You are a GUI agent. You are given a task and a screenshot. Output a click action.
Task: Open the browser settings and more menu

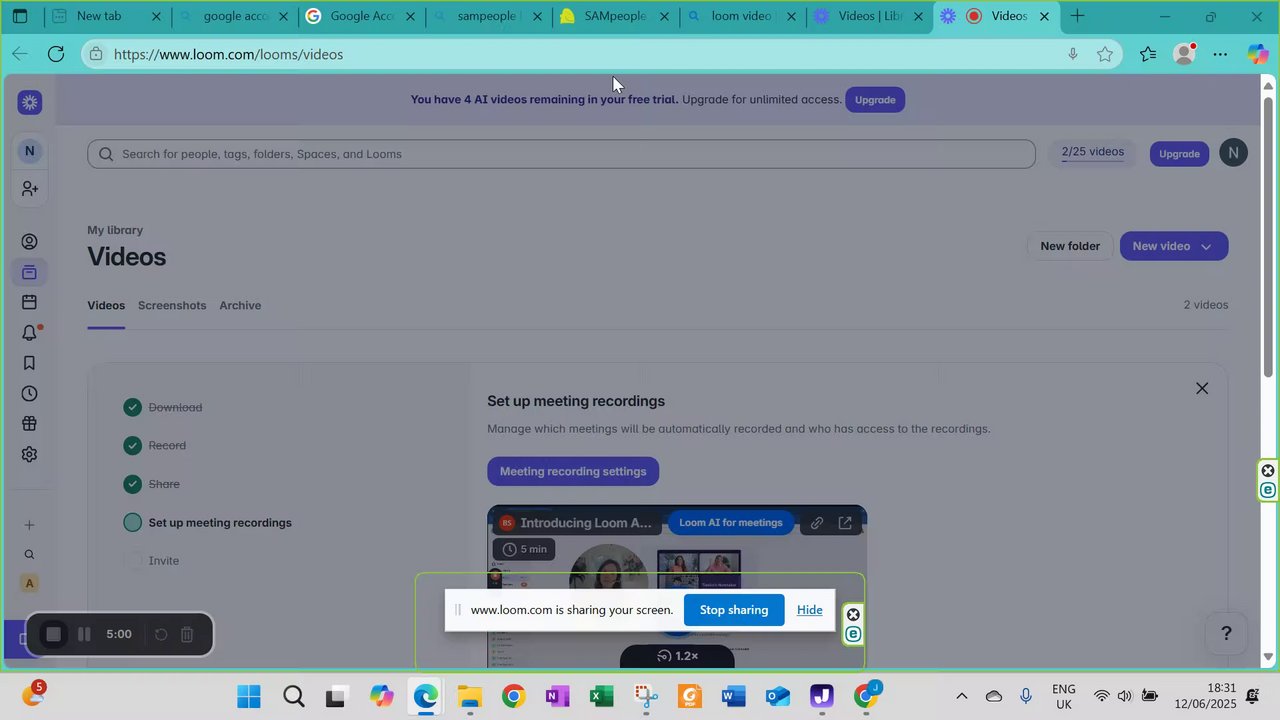1220,54
